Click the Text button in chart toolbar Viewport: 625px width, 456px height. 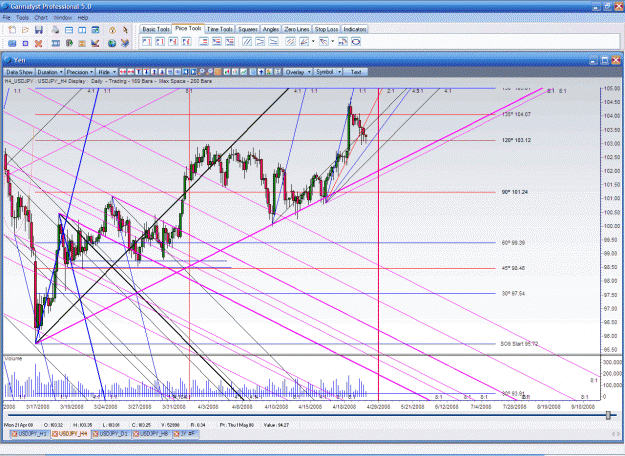(x=356, y=72)
